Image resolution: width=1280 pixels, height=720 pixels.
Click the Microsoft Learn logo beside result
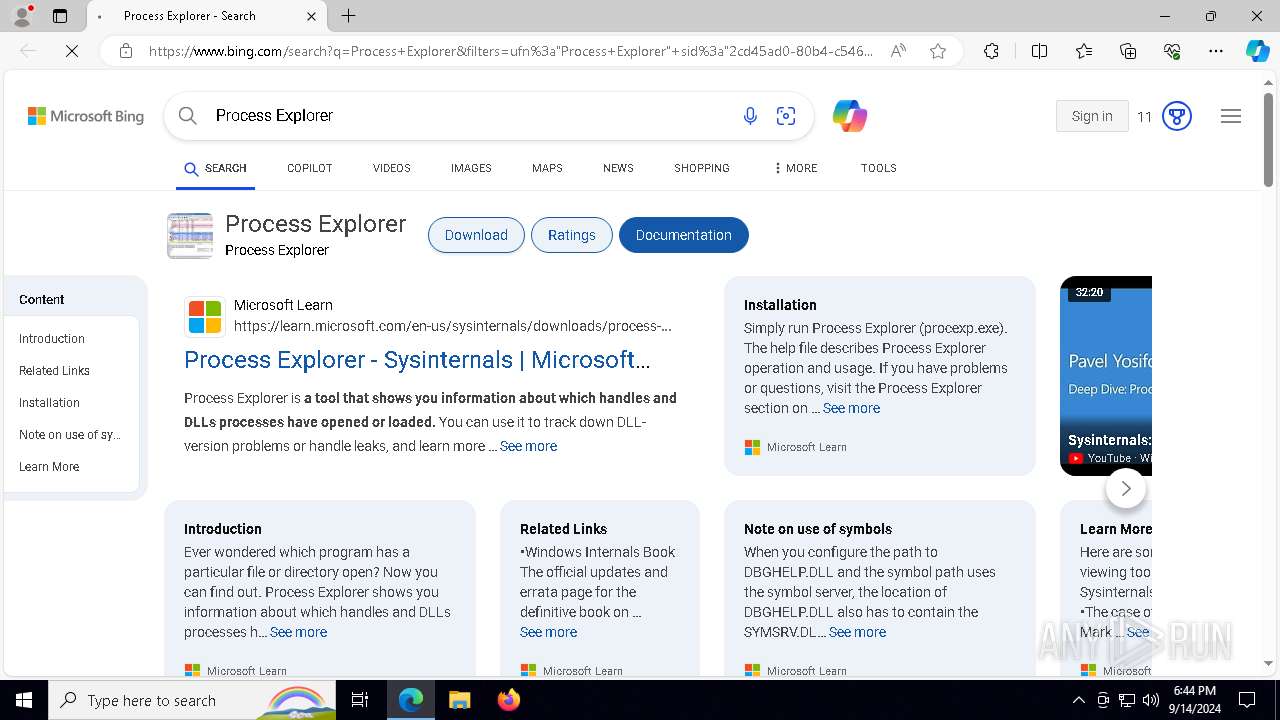[205, 317]
